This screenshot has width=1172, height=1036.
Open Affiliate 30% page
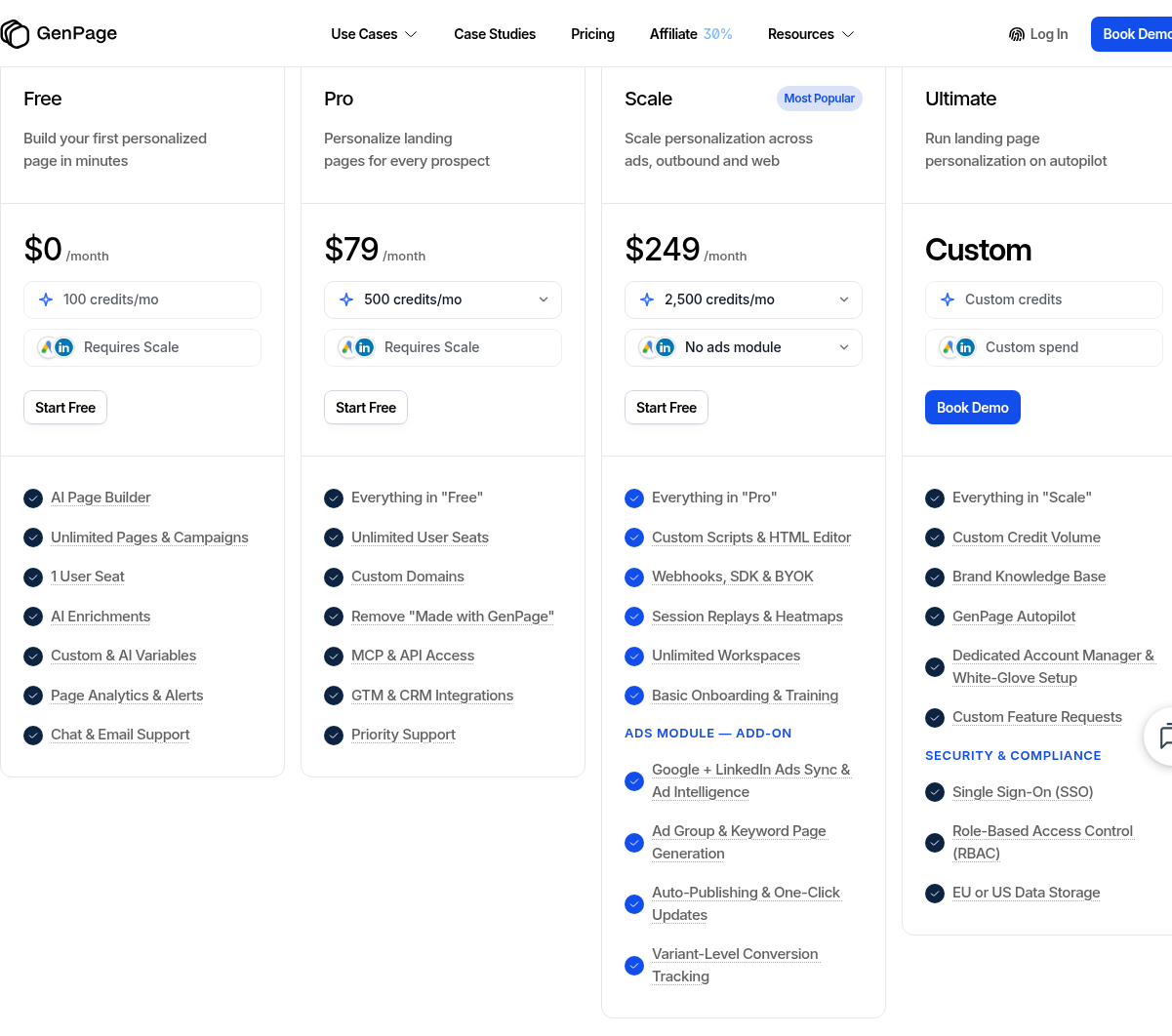click(691, 34)
